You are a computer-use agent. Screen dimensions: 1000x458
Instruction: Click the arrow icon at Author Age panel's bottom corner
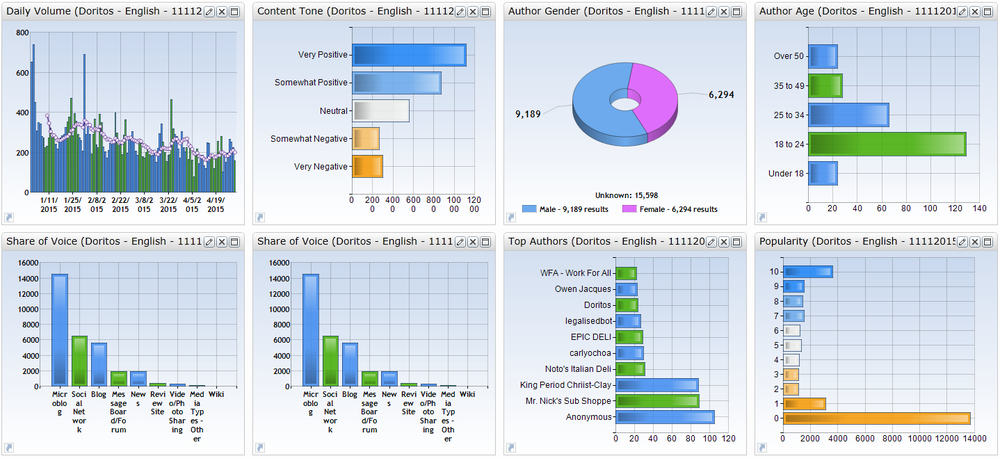coord(762,218)
